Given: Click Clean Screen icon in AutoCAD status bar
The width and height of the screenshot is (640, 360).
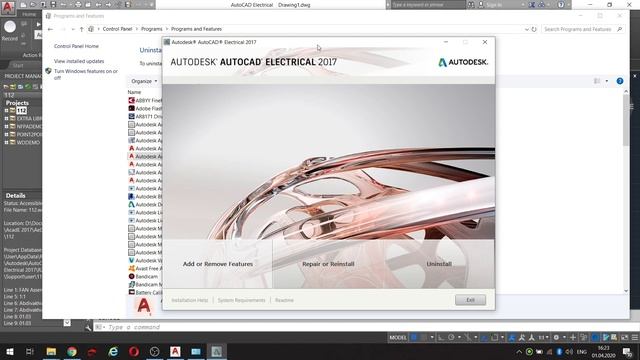Looking at the screenshot, I should pyautogui.click(x=624, y=338).
